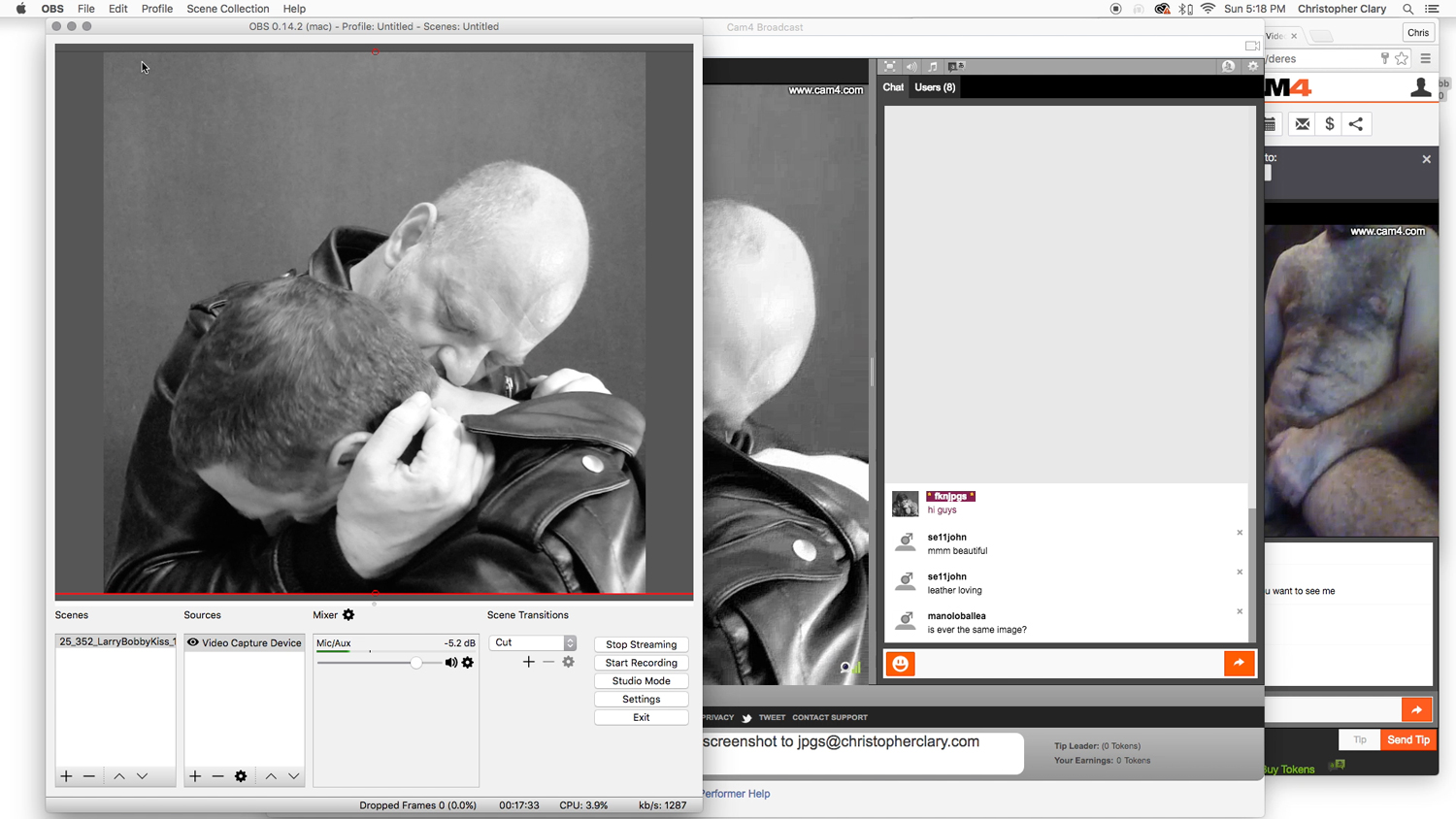Open Performer Help link
The image size is (1456, 819).
(x=735, y=794)
